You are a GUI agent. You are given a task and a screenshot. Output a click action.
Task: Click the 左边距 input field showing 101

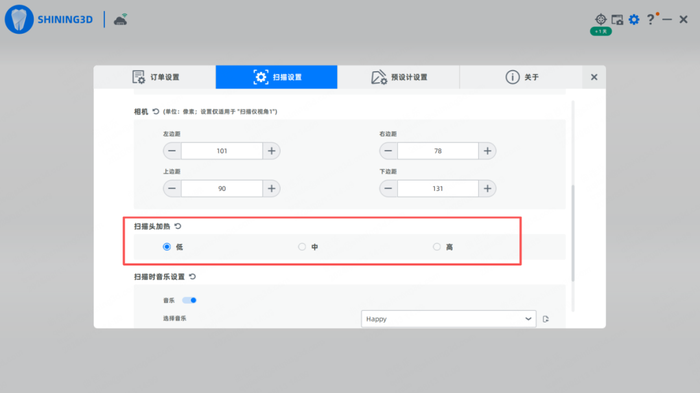(222, 151)
